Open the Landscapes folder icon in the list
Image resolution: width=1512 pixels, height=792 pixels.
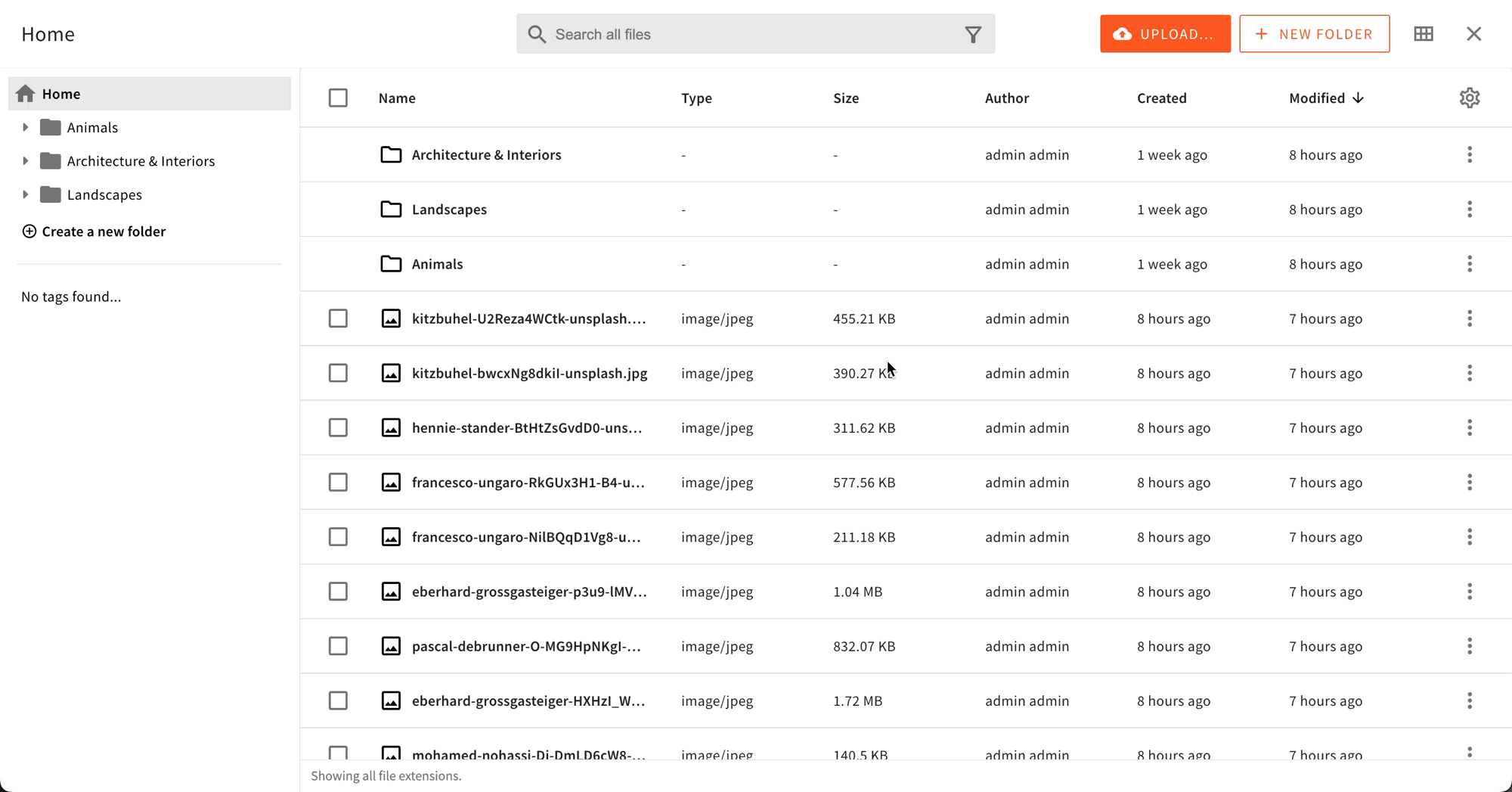click(x=391, y=209)
